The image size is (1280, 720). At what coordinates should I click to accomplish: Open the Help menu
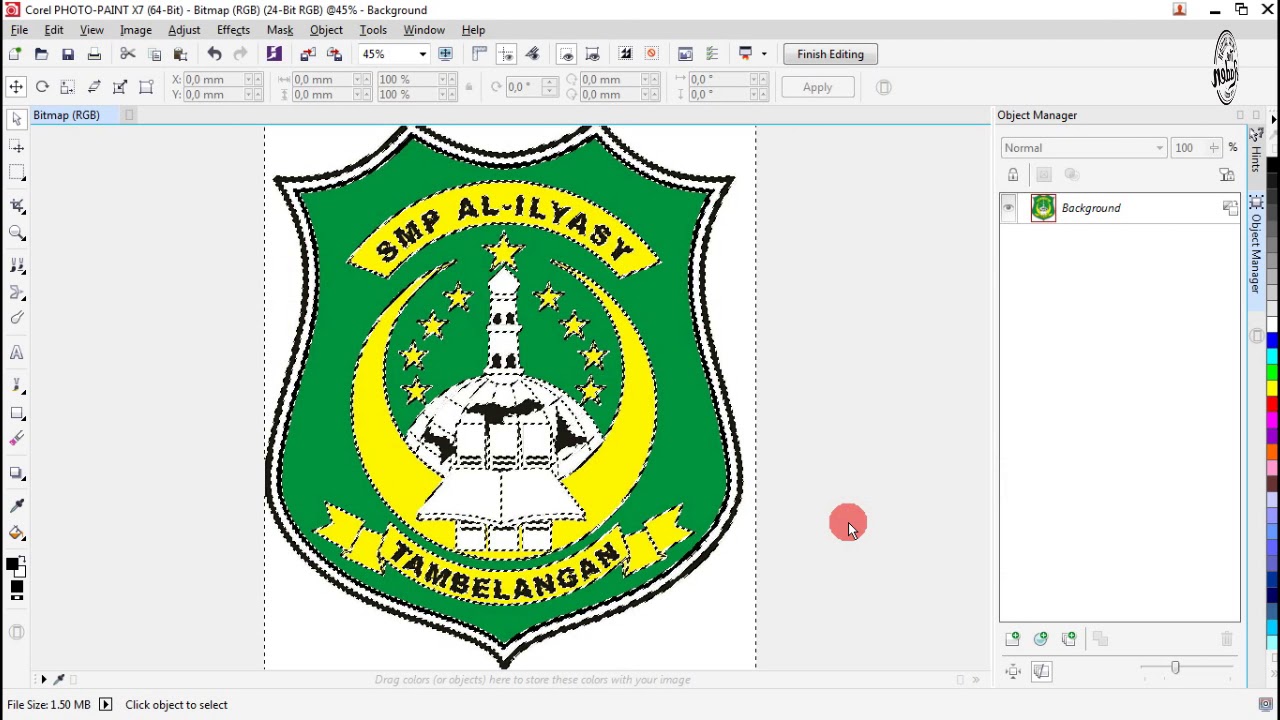[473, 30]
